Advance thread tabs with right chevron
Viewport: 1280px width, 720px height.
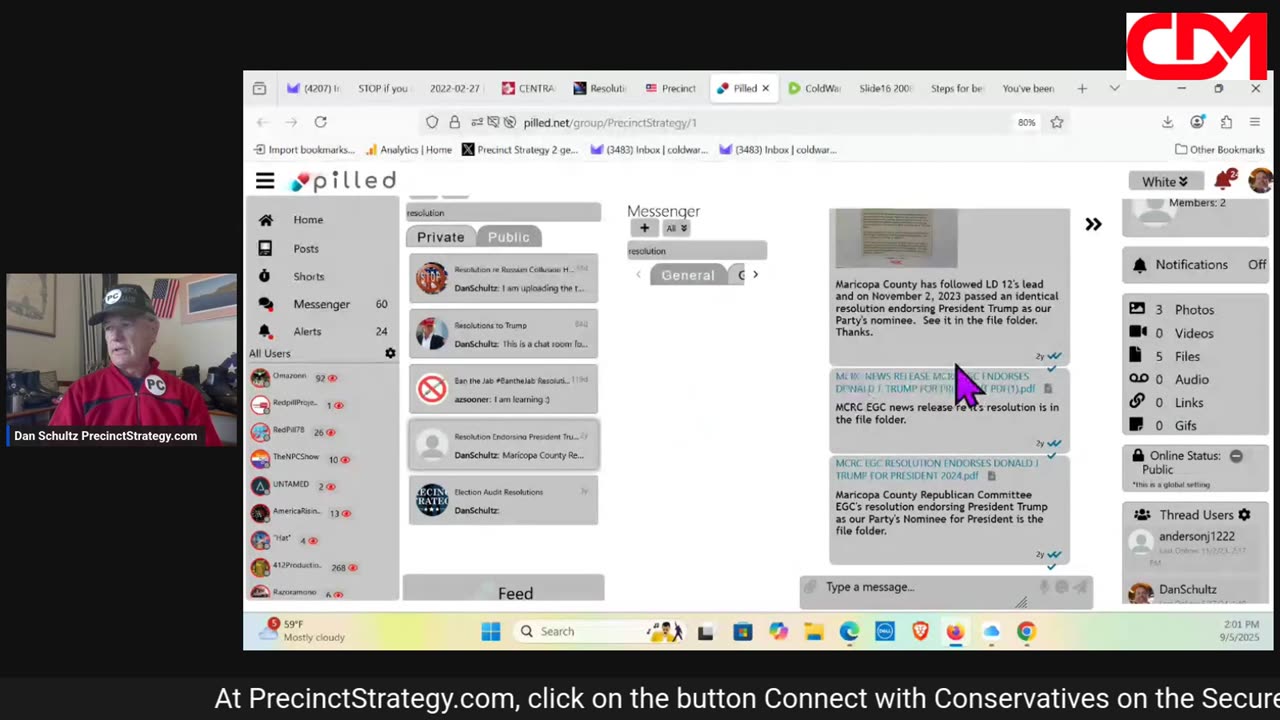coord(755,274)
